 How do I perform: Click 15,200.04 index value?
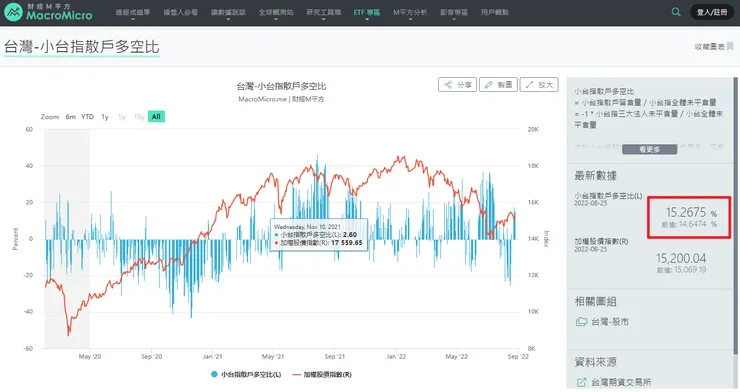pyautogui.click(x=681, y=258)
